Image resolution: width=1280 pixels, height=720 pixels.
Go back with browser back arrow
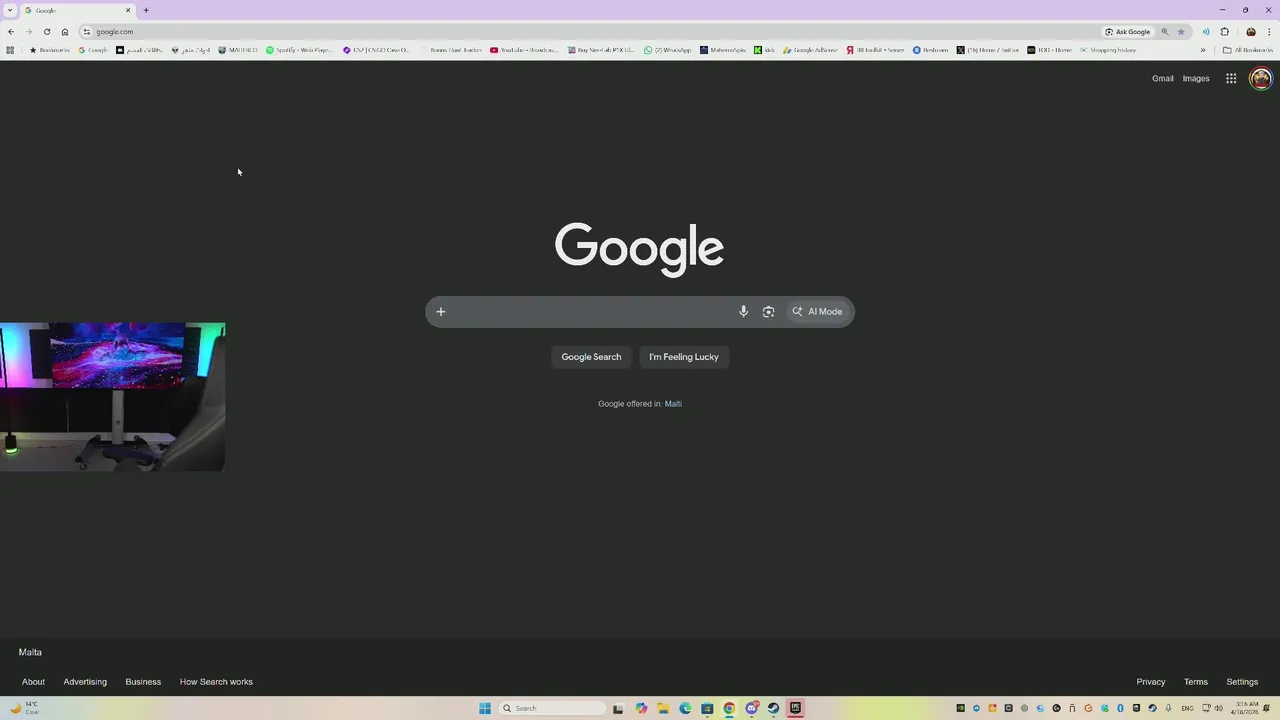(11, 32)
